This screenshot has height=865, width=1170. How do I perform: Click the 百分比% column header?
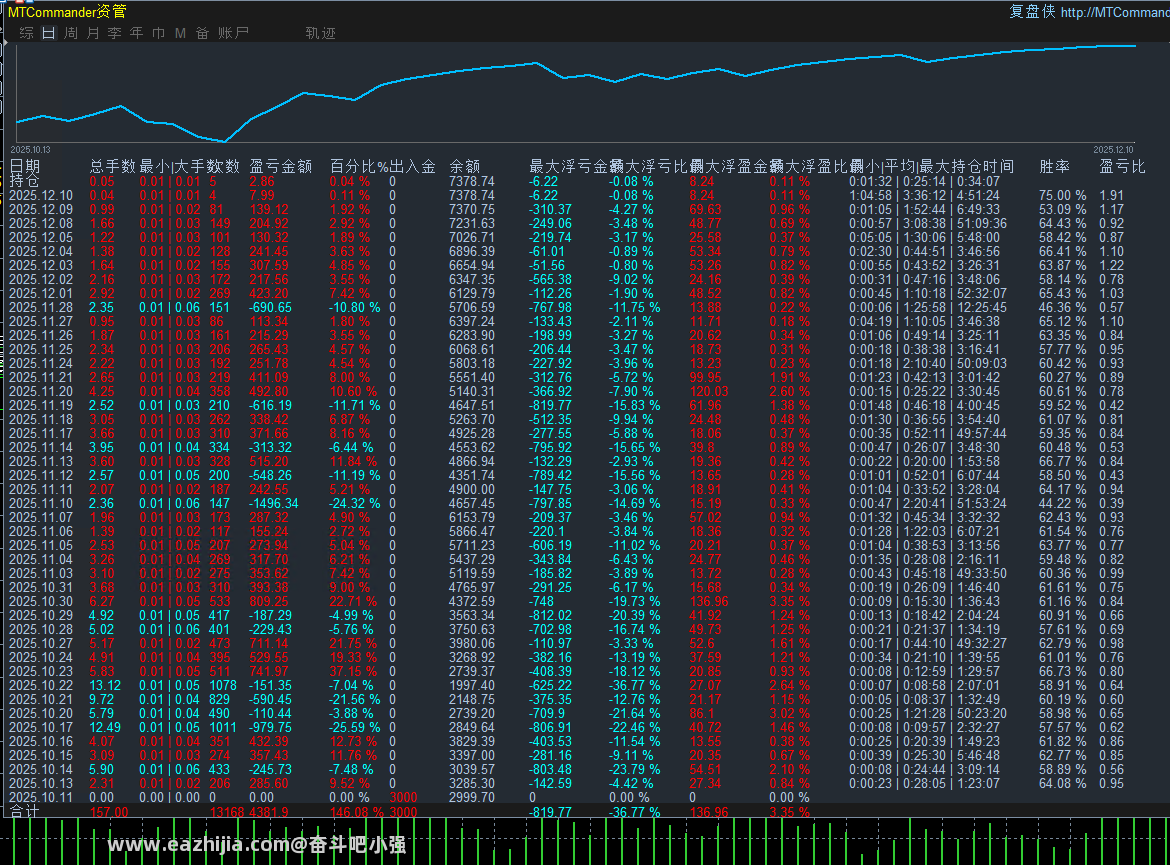point(359,166)
